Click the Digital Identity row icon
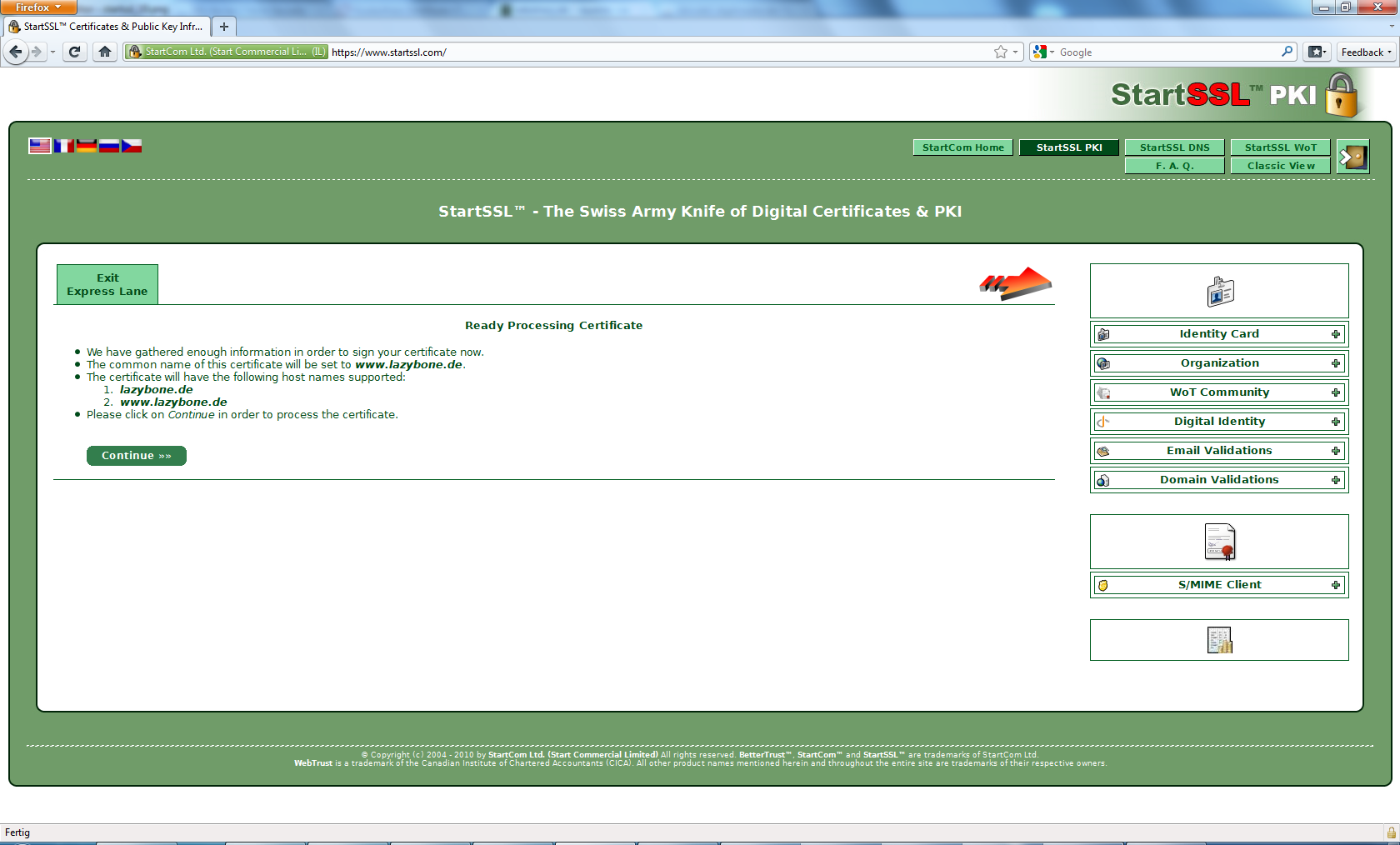 [x=1103, y=422]
